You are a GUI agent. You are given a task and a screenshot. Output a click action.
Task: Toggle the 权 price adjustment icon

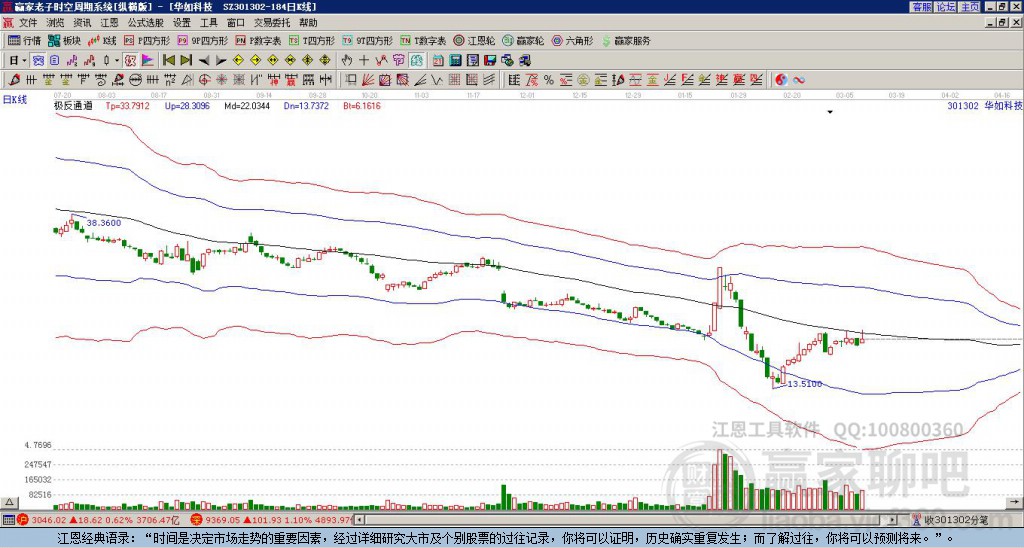click(x=130, y=61)
